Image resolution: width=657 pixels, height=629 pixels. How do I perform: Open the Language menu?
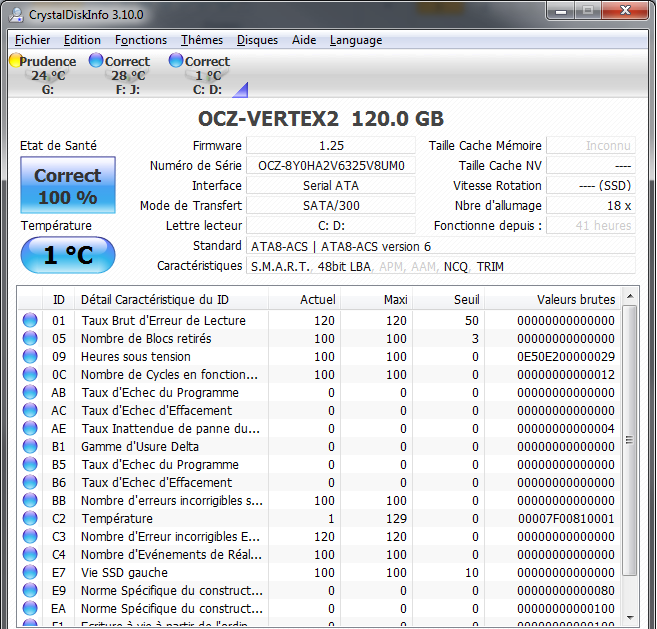point(355,40)
